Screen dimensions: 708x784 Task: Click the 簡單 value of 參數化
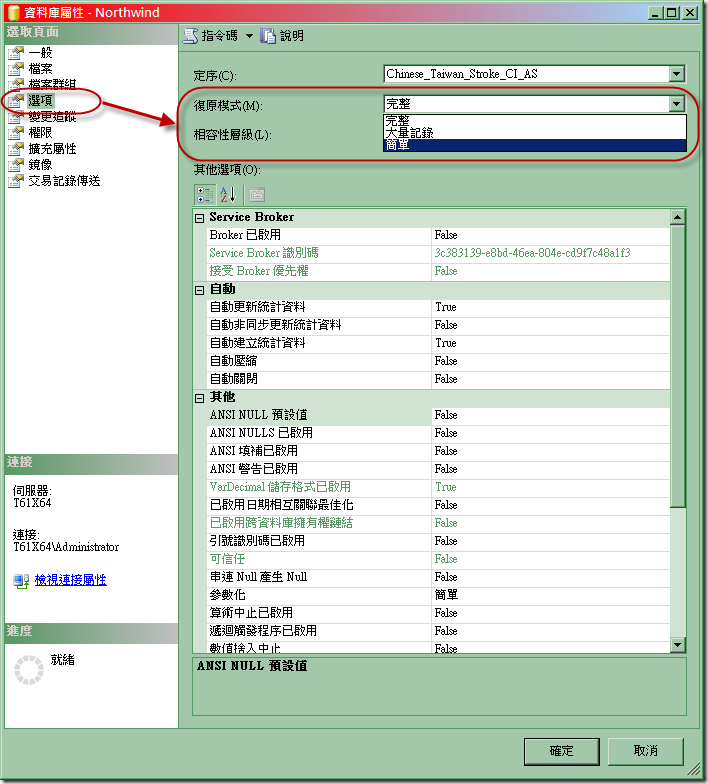(x=446, y=595)
